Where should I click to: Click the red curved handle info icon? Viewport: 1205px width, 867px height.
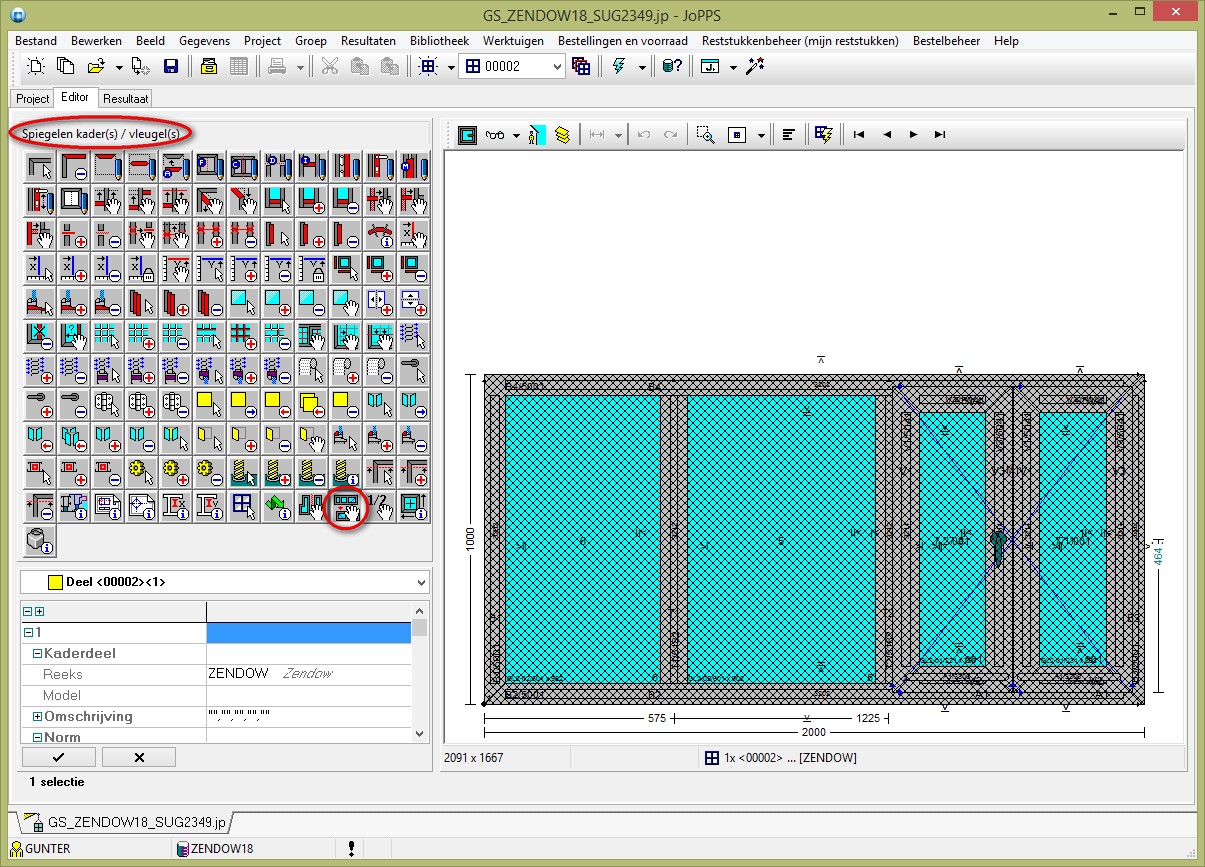pyautogui.click(x=380, y=234)
